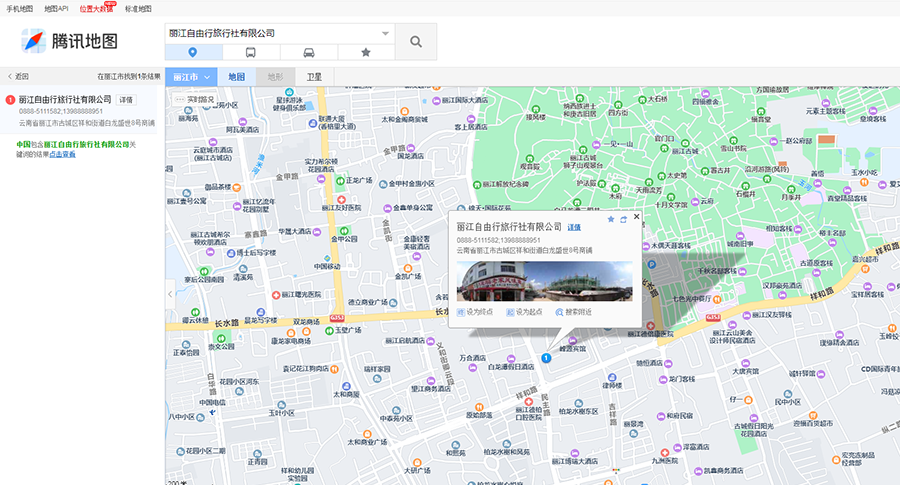This screenshot has width=900, height=485.
Task: Click the 九洲医院 hospital icon
Action: pyautogui.click(x=664, y=453)
